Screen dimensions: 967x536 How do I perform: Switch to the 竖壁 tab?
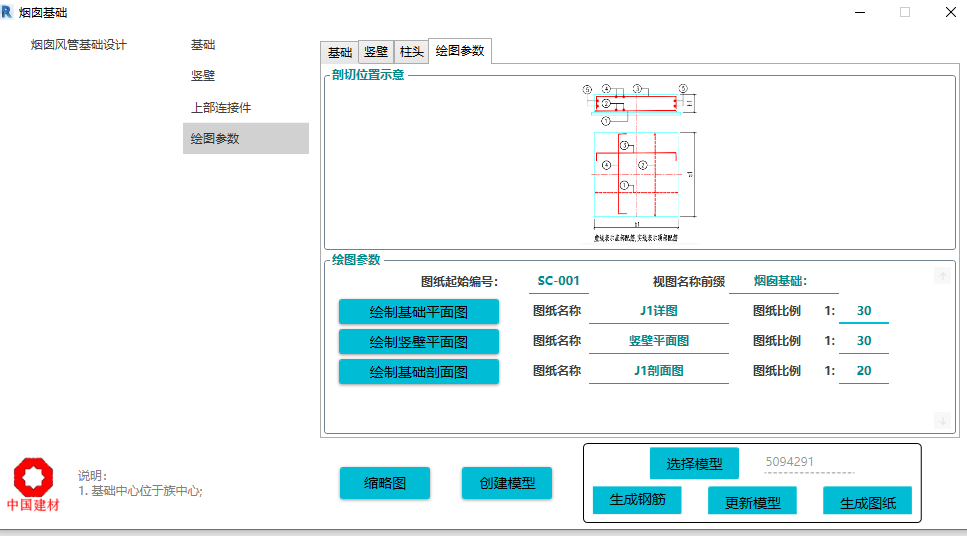376,52
